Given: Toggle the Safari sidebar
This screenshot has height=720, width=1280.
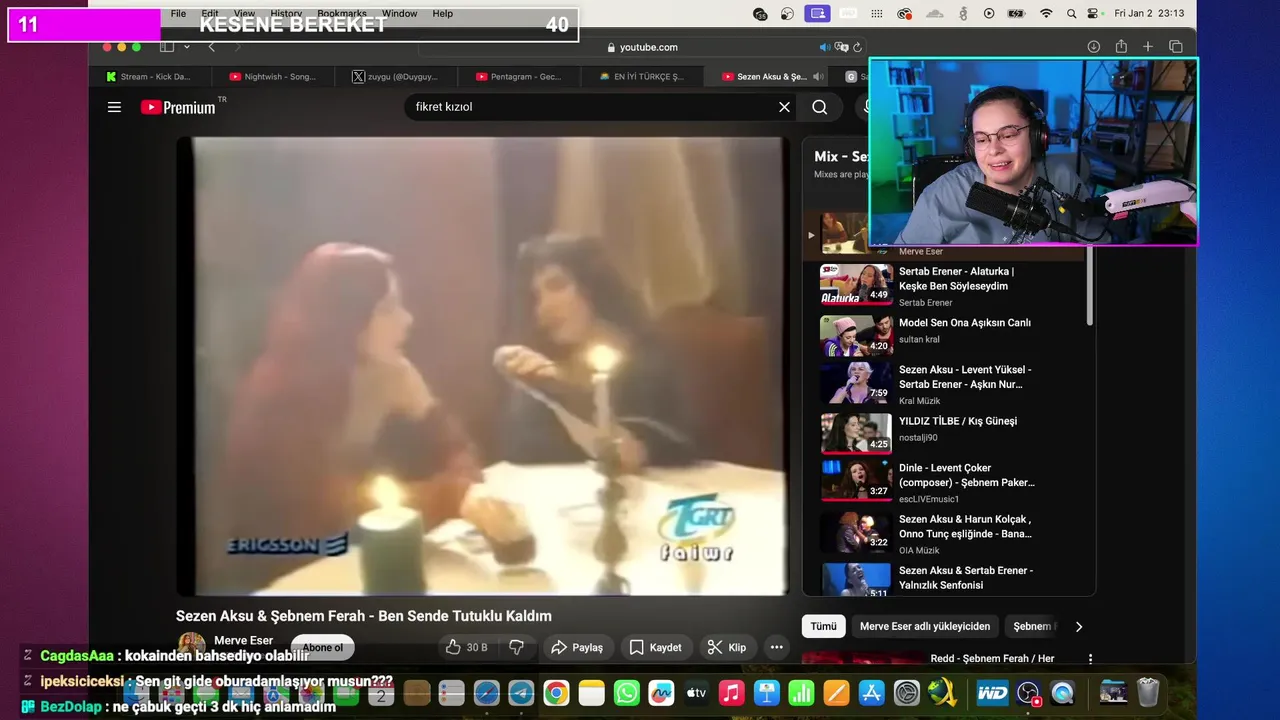Looking at the screenshot, I should pyautogui.click(x=167, y=47).
